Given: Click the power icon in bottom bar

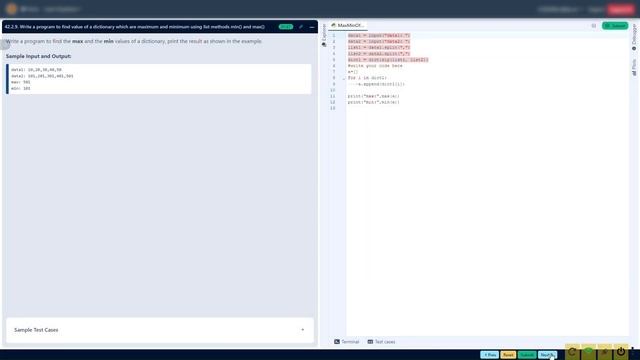Looking at the screenshot, I should [x=621, y=352].
